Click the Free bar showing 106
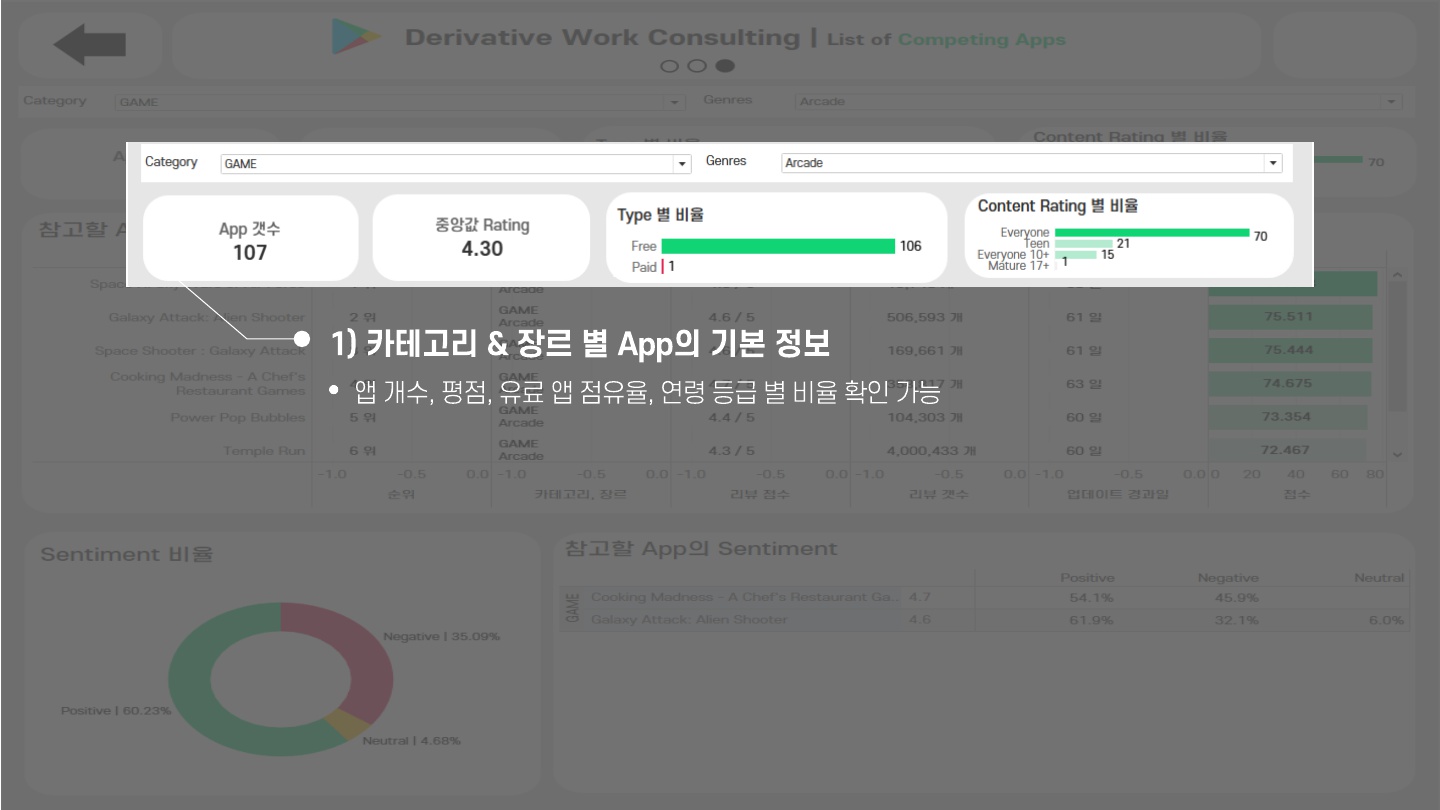Image resolution: width=1440 pixels, height=810 pixels. (x=778, y=246)
